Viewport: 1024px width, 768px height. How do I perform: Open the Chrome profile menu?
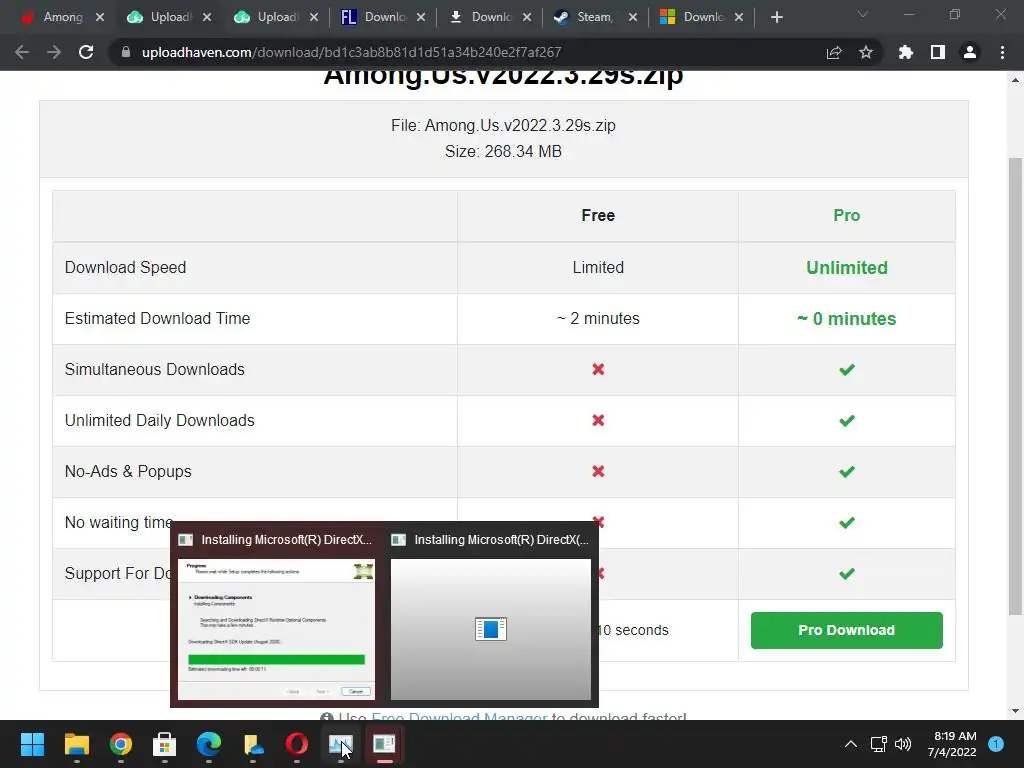[x=970, y=52]
